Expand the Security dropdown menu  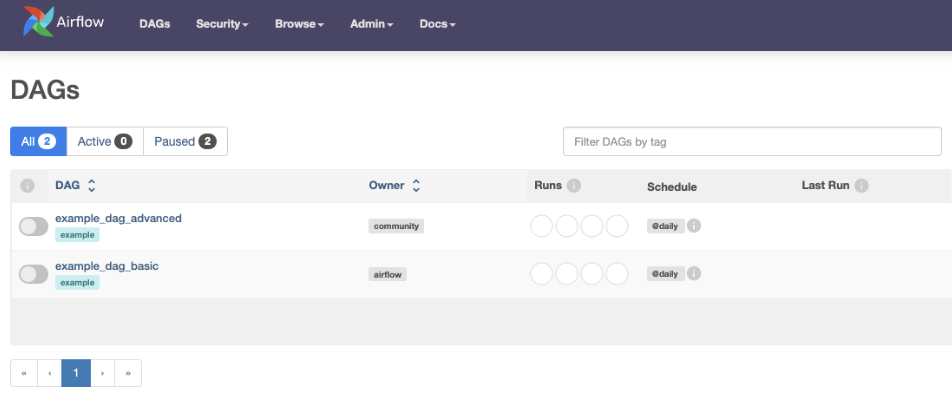point(222,24)
